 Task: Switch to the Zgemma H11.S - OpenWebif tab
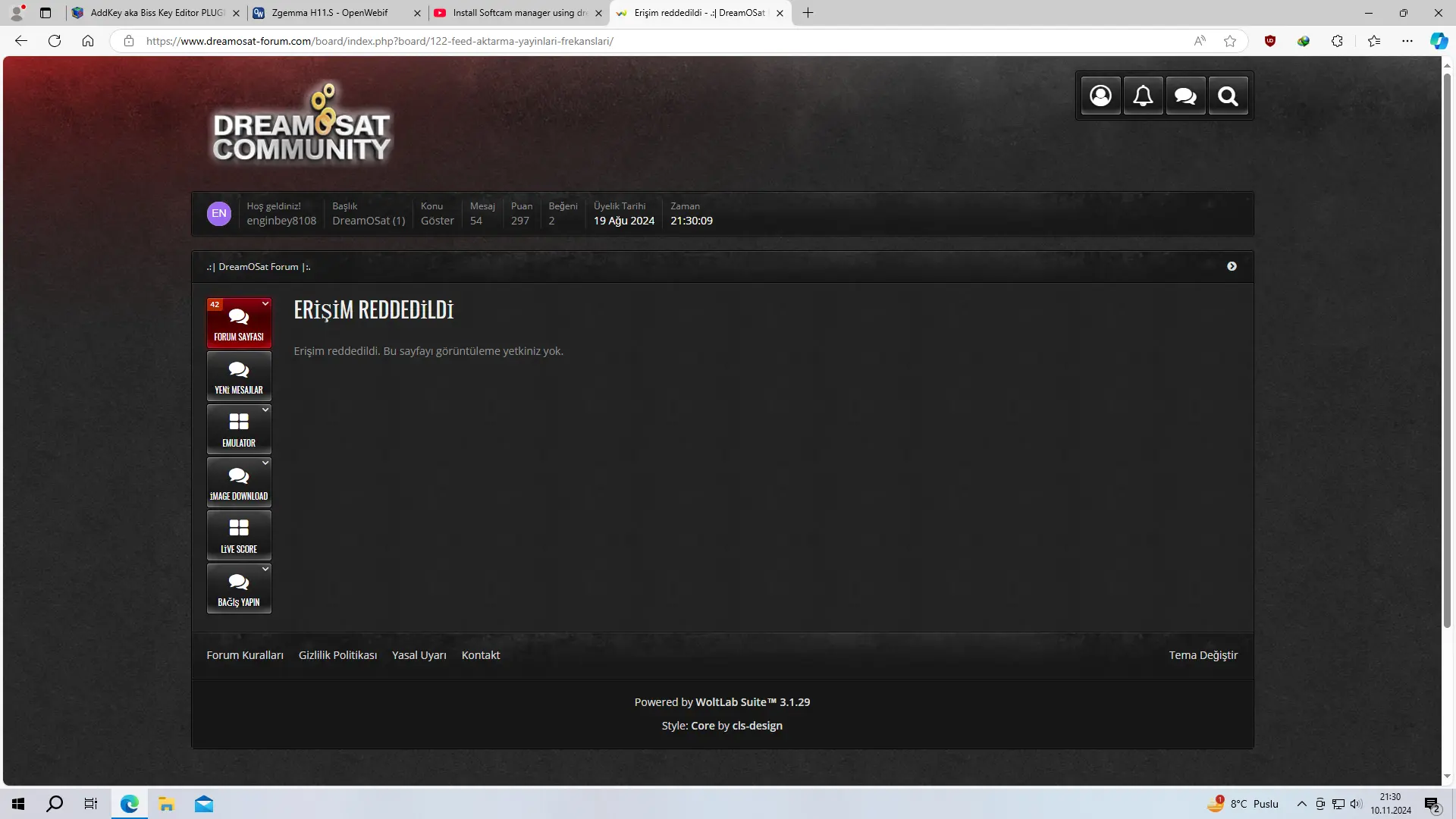point(337,13)
